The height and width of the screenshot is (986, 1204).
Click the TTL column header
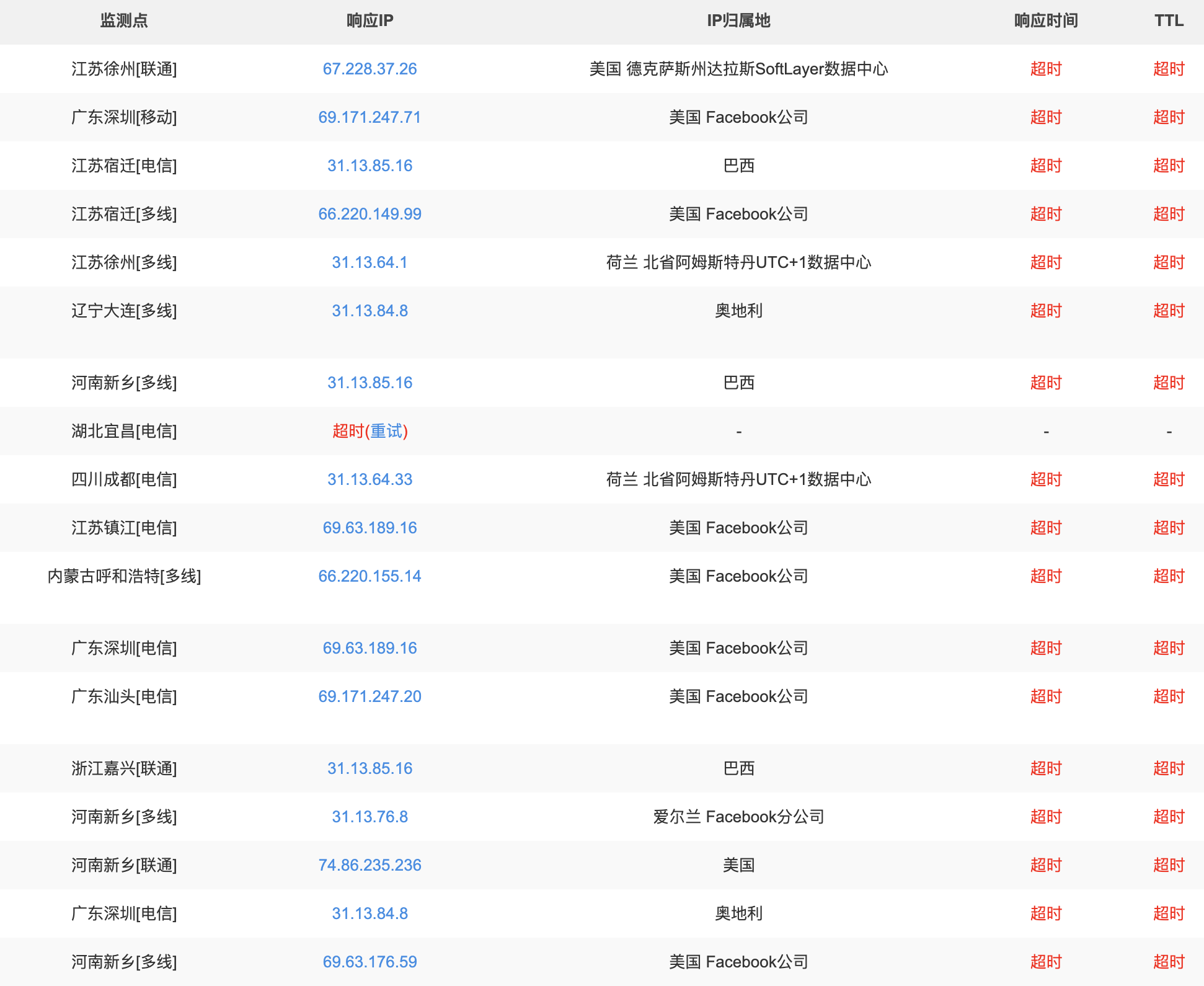coord(1169,20)
